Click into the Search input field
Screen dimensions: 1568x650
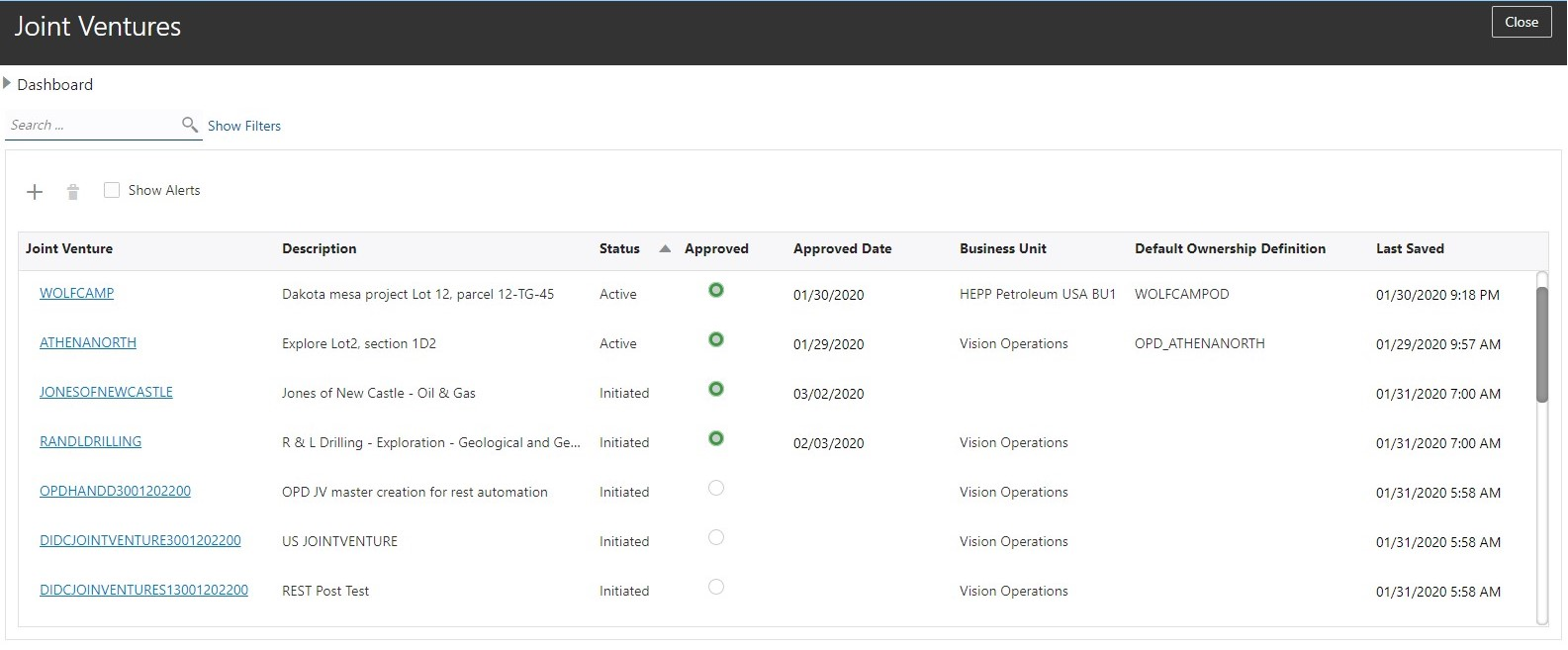coord(91,125)
